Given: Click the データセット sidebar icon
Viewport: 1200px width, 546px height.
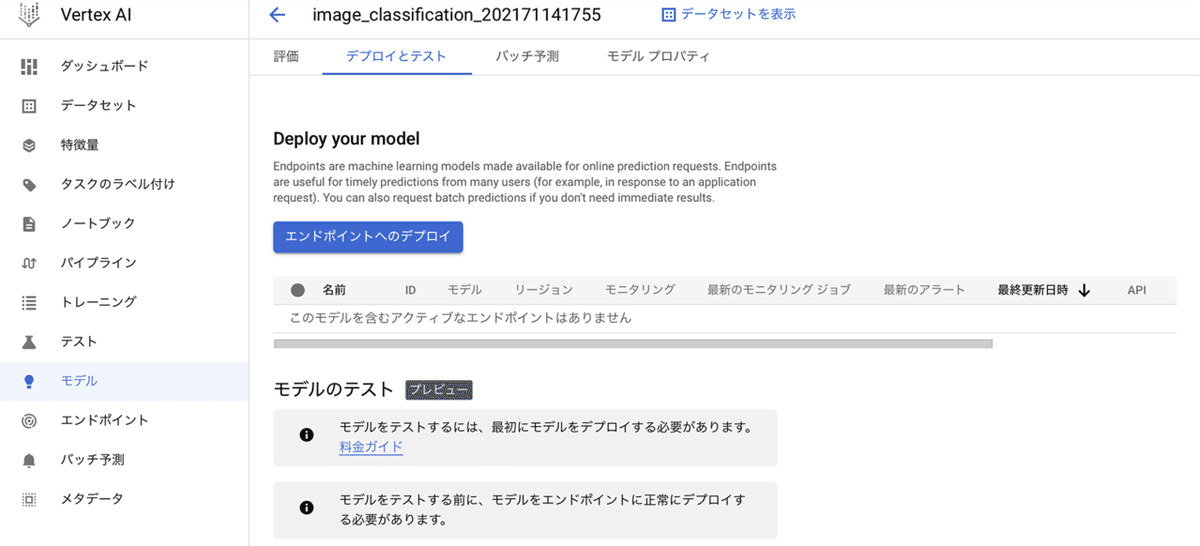Looking at the screenshot, I should 29,105.
